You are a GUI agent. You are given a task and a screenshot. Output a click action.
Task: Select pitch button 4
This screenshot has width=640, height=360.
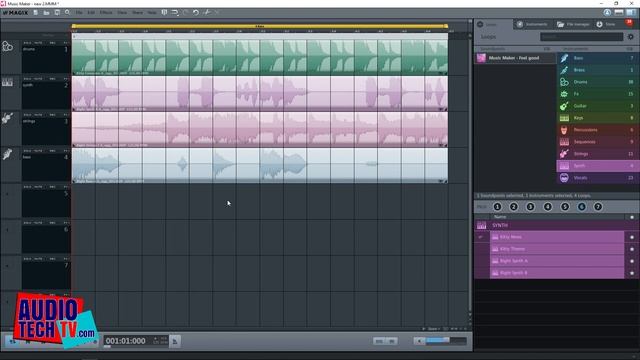(x=548, y=207)
